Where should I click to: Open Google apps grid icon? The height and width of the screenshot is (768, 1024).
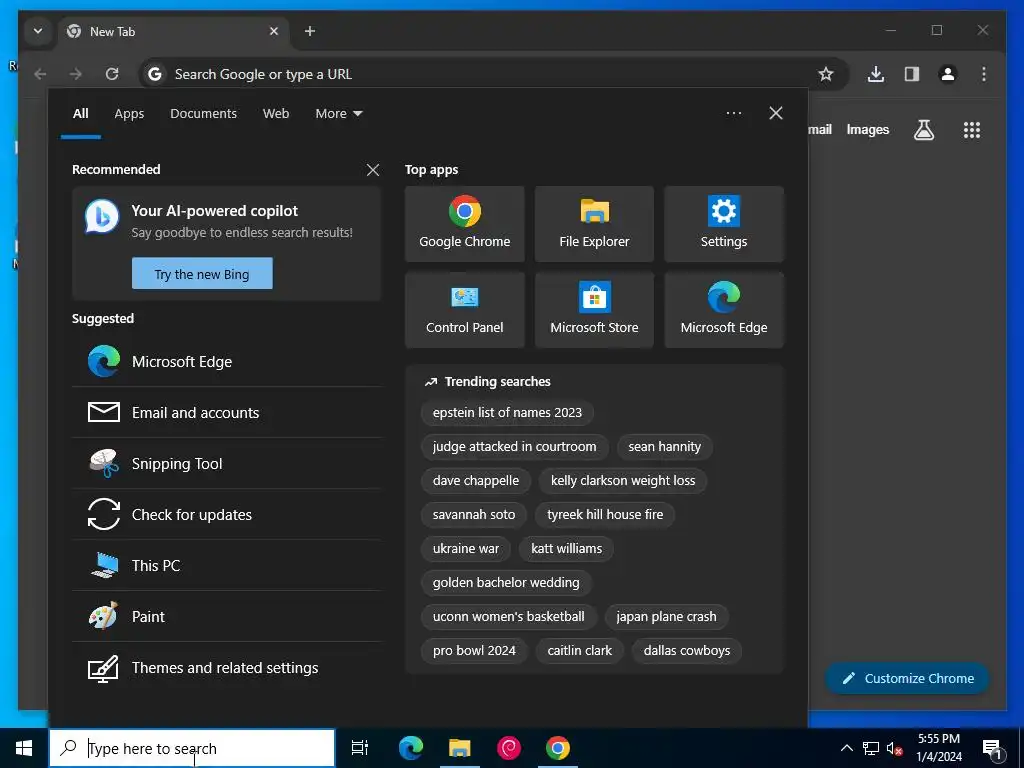click(972, 130)
